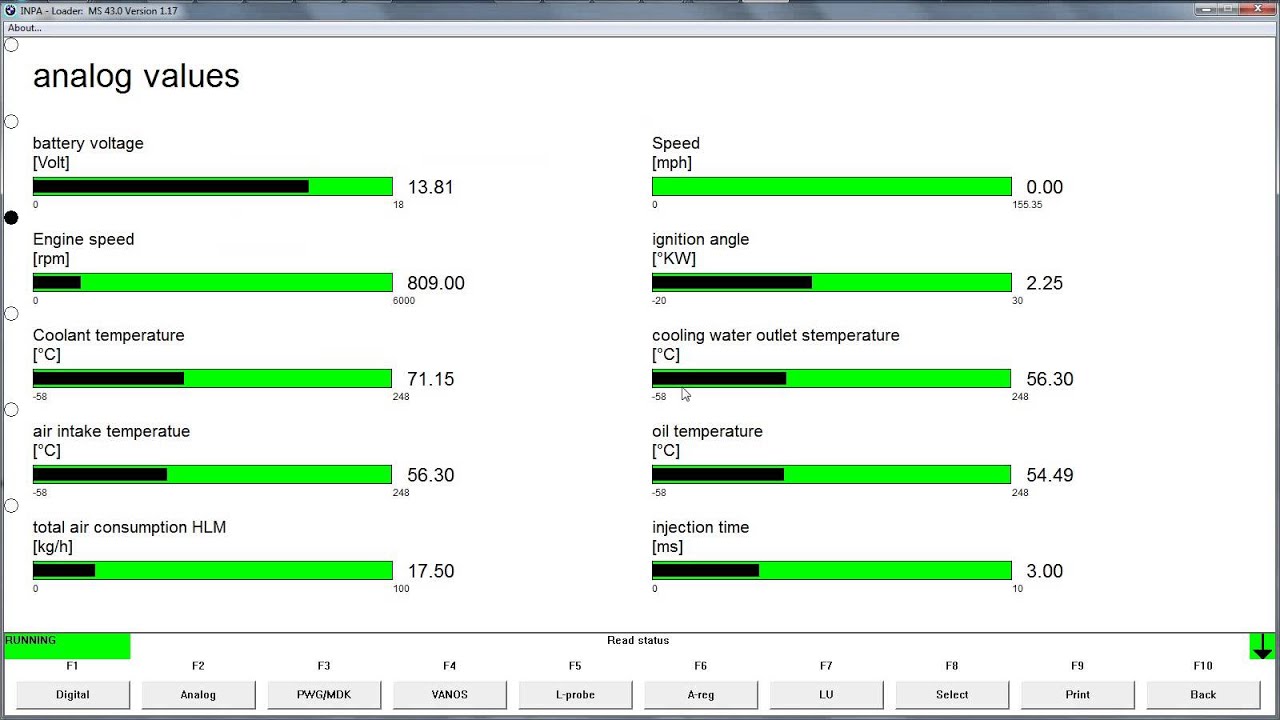This screenshot has width=1280, height=720.
Task: Select the radio circle beside air intake temperature
Action: click(x=11, y=409)
